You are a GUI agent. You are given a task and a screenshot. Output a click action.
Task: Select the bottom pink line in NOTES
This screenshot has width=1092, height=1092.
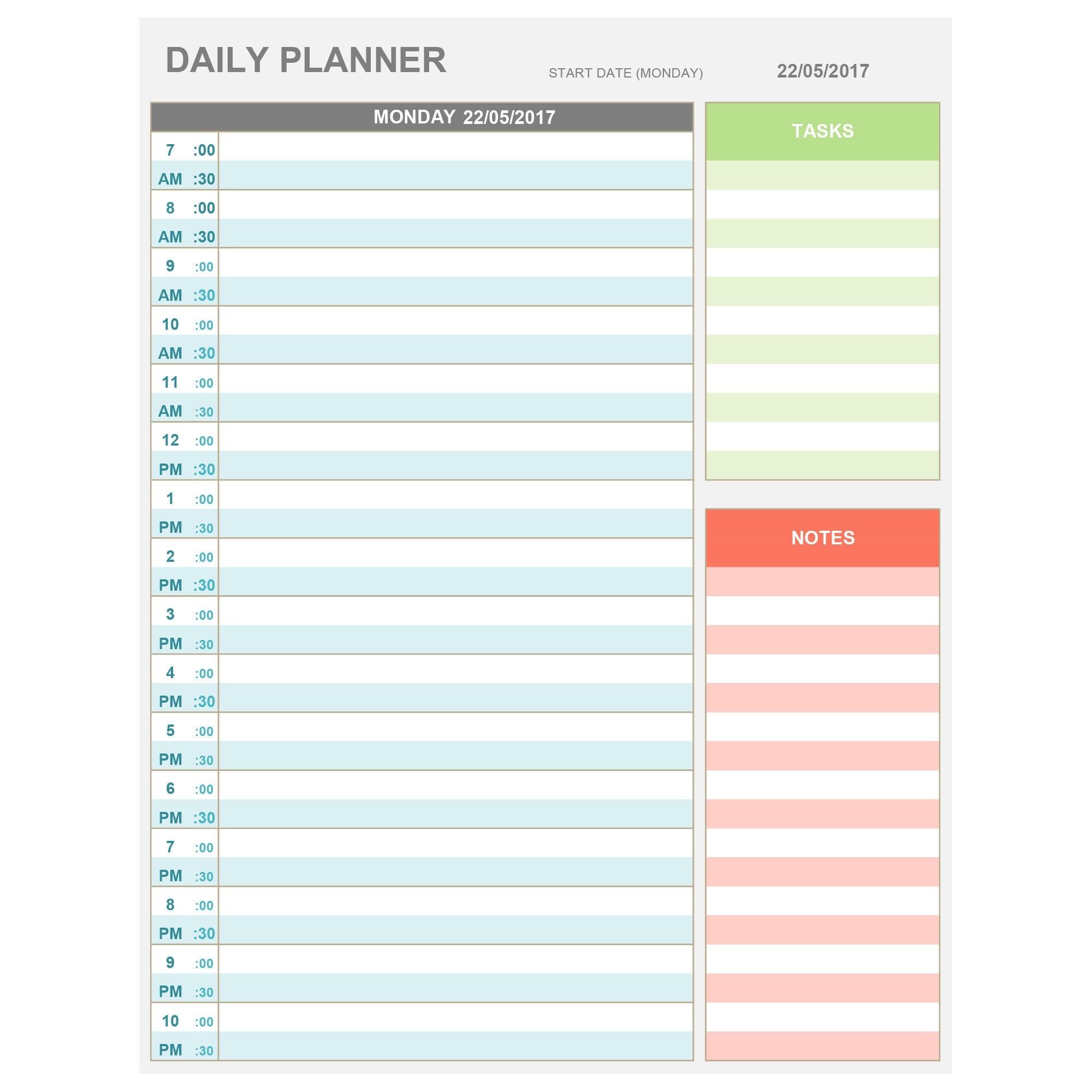click(x=822, y=1046)
